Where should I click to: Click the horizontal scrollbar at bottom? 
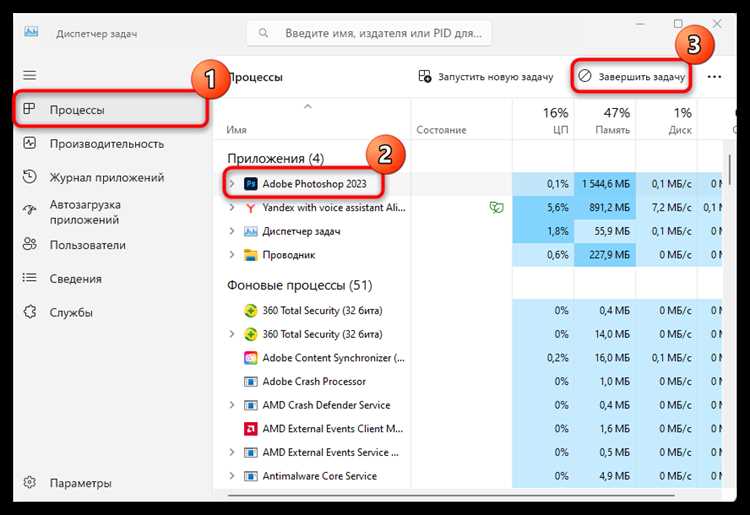(x=452, y=495)
